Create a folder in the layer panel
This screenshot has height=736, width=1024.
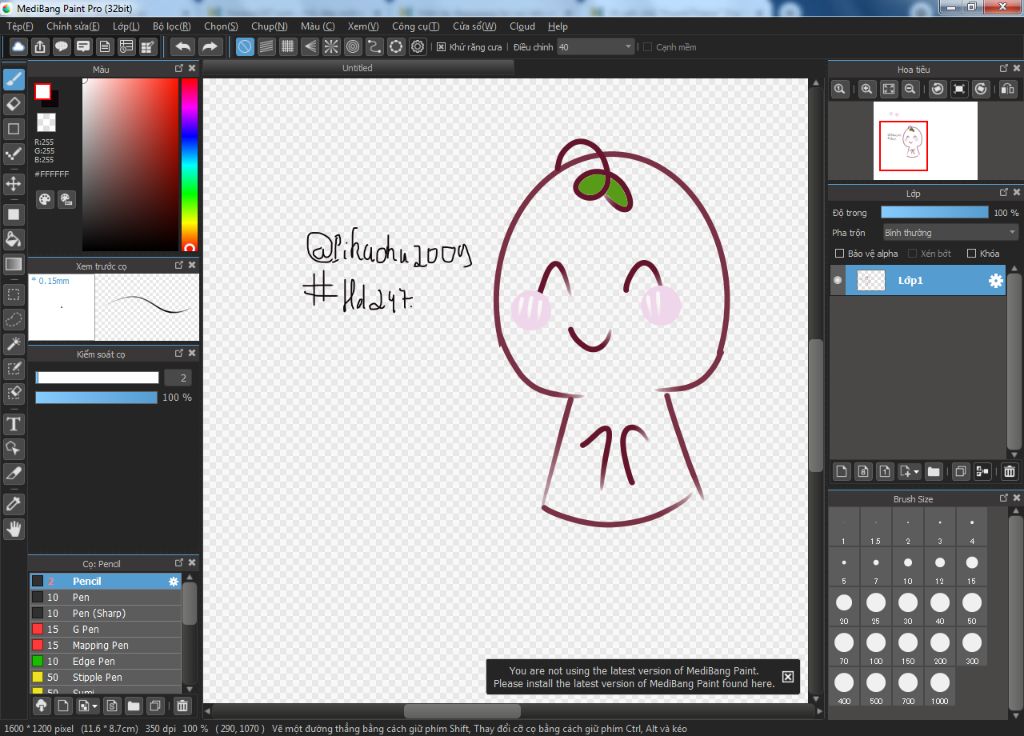coord(934,471)
